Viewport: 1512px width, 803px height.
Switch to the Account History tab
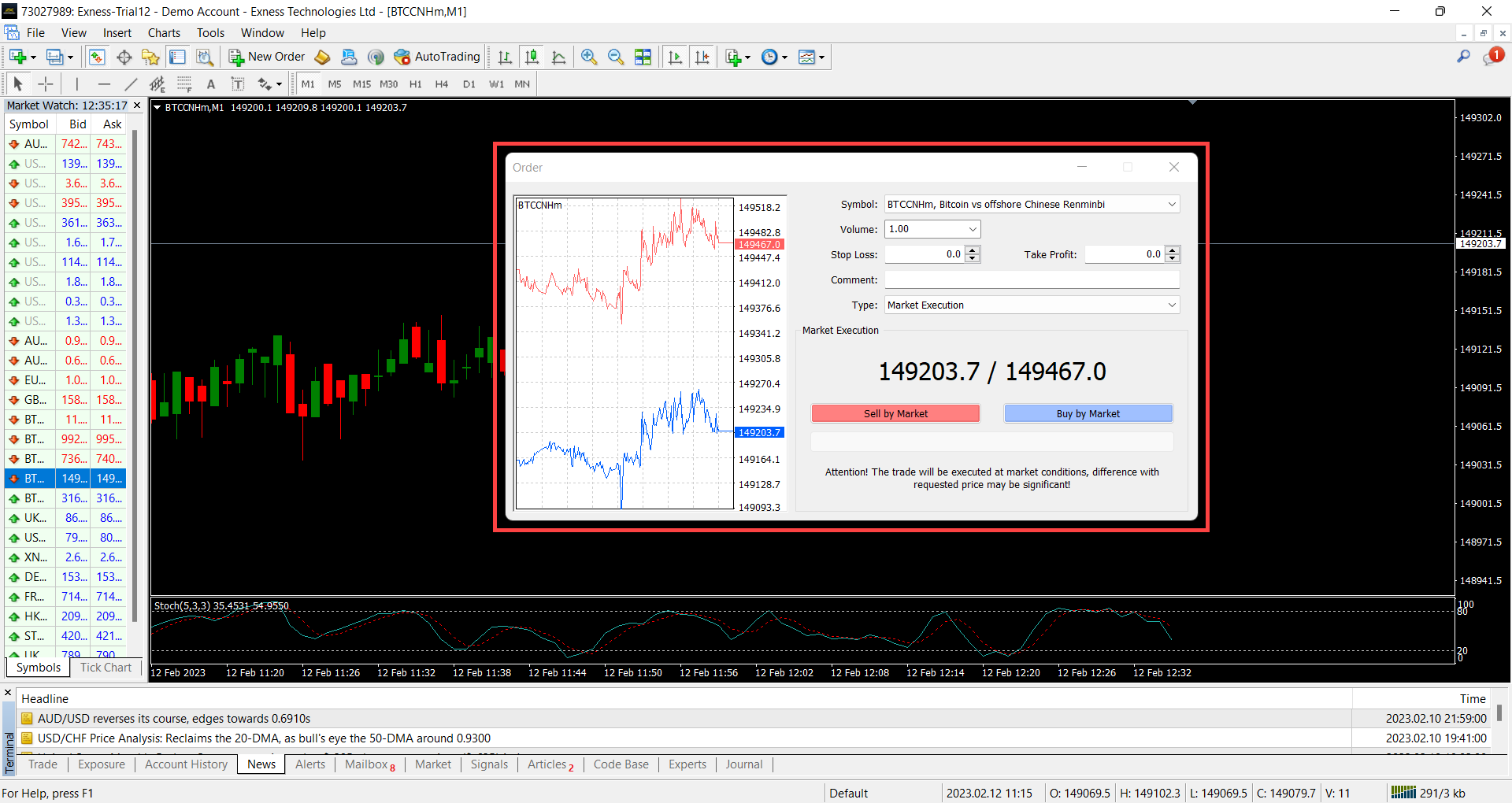pyautogui.click(x=186, y=764)
